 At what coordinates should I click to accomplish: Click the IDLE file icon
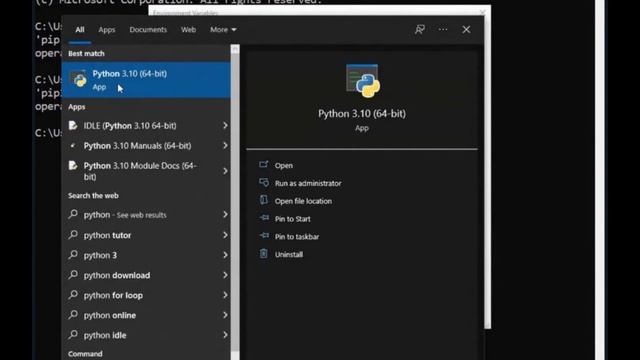point(73,125)
